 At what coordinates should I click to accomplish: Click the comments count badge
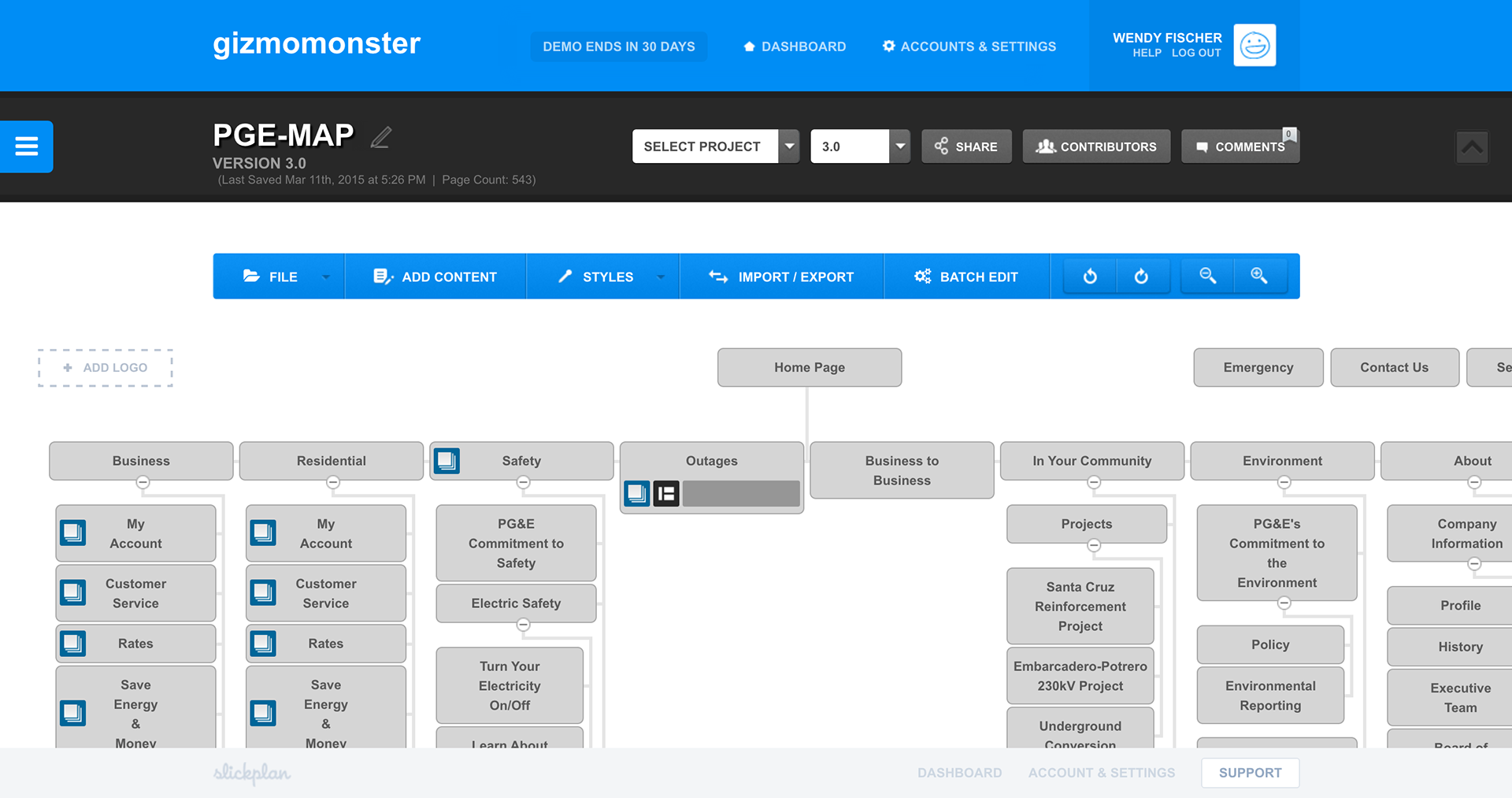tap(1289, 135)
